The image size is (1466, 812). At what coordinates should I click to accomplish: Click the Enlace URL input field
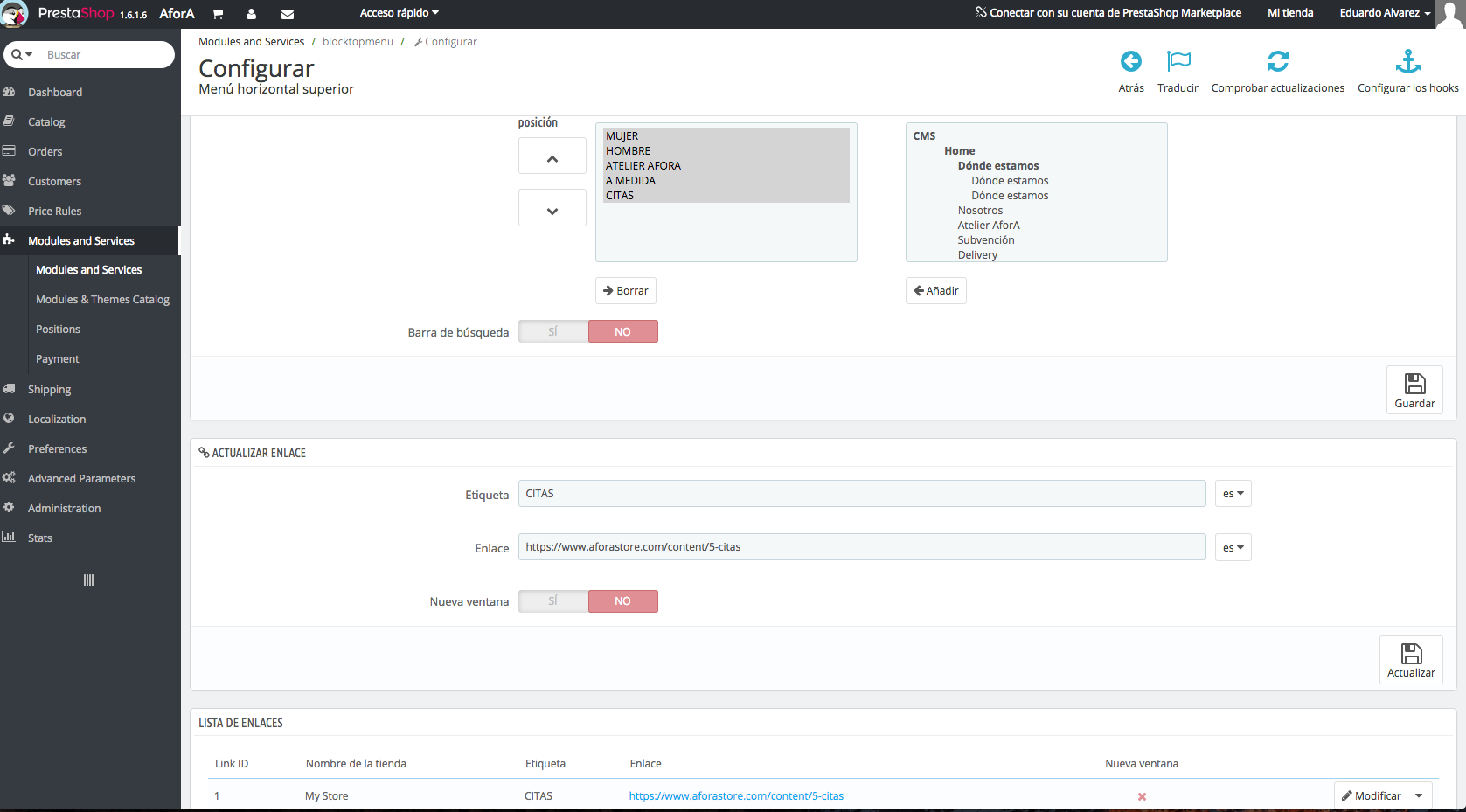pyautogui.click(x=862, y=547)
